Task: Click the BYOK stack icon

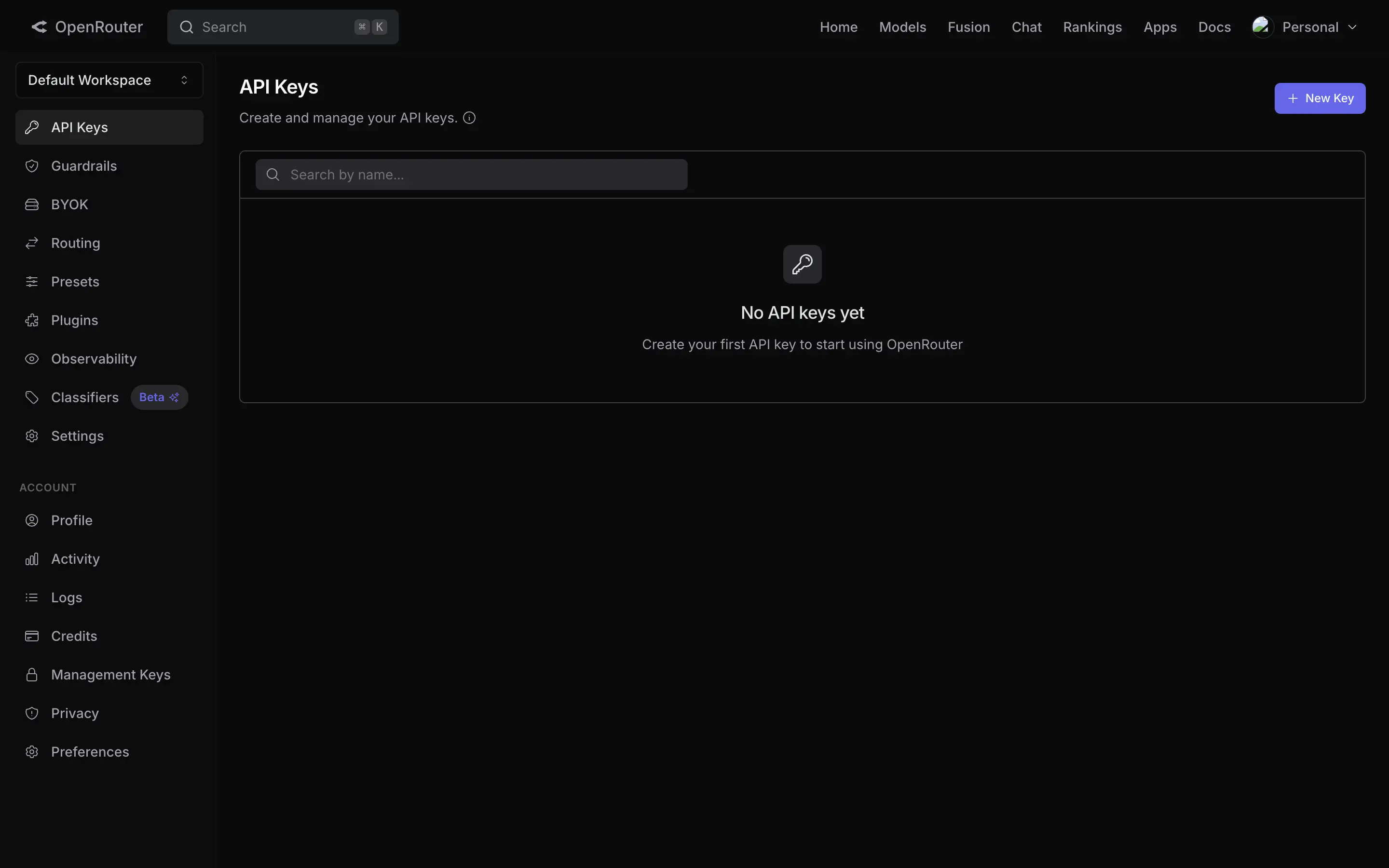Action: coord(32,204)
